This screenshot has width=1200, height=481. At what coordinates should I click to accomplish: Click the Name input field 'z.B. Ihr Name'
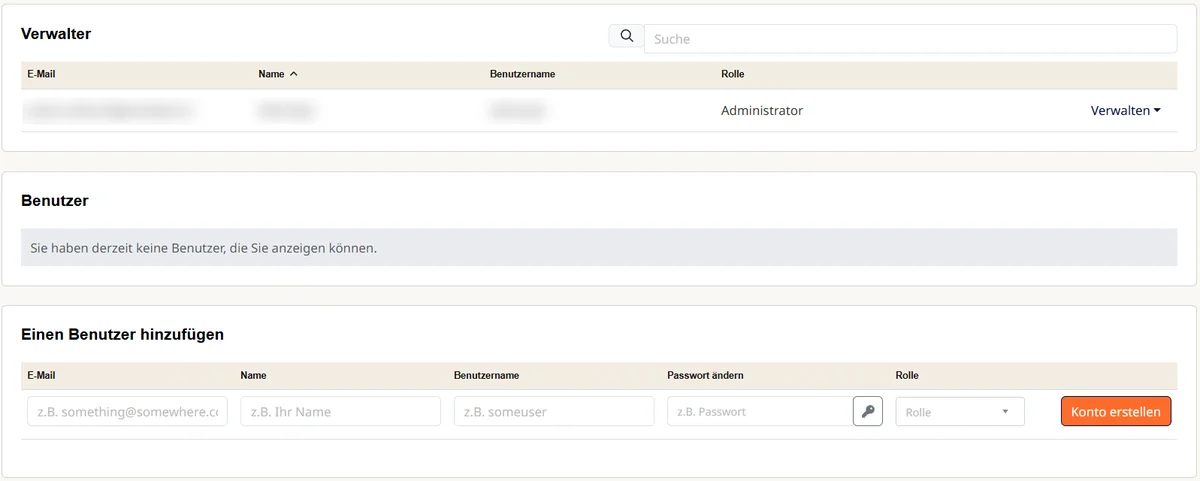click(x=341, y=412)
